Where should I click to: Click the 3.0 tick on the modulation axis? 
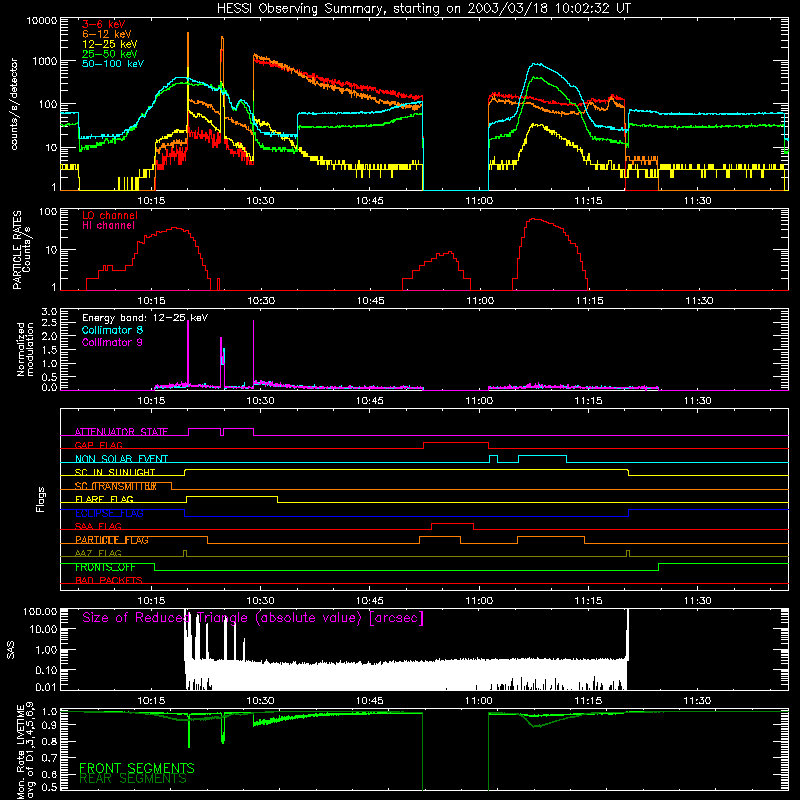point(49,311)
